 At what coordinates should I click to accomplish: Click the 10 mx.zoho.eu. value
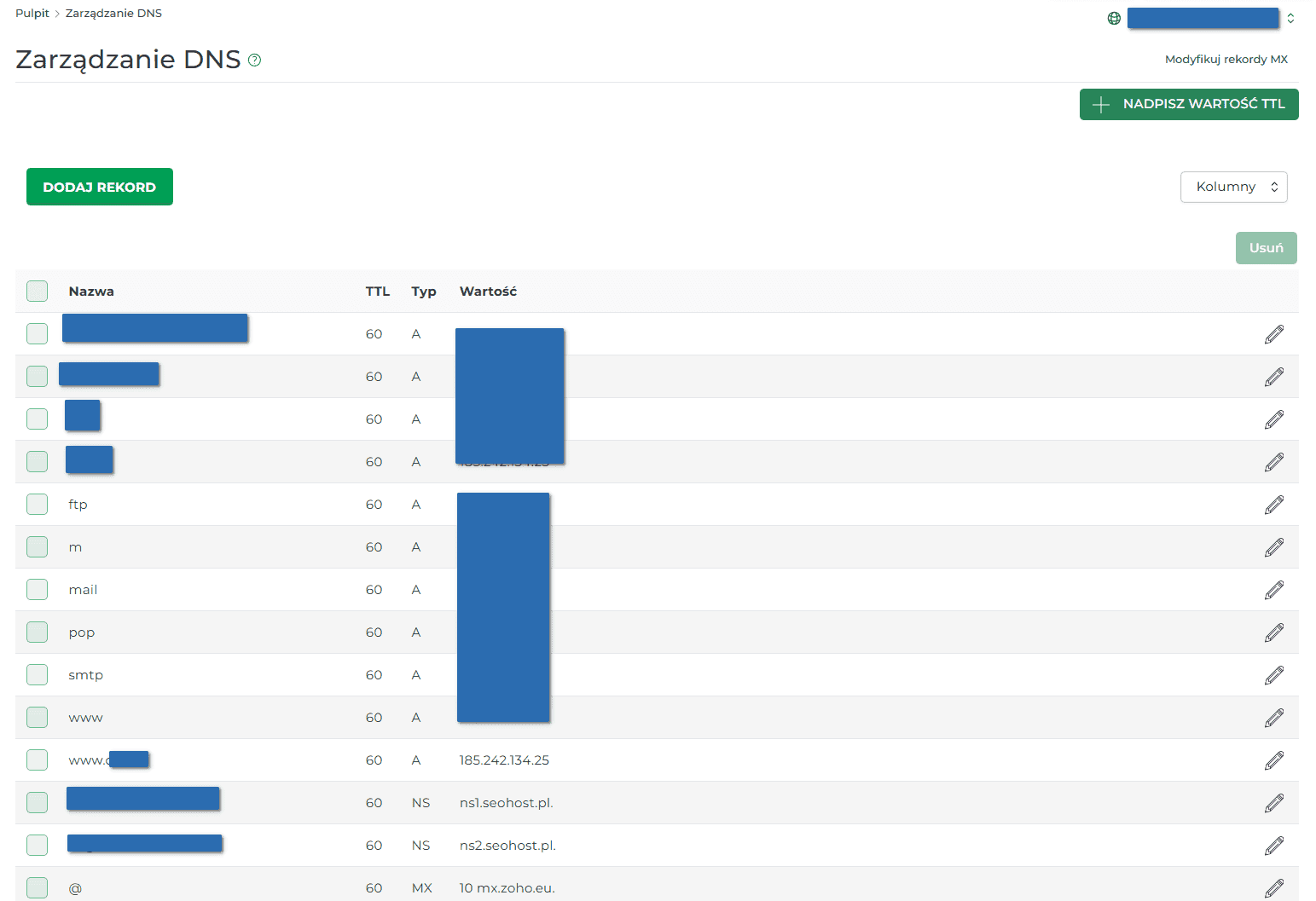pos(507,888)
